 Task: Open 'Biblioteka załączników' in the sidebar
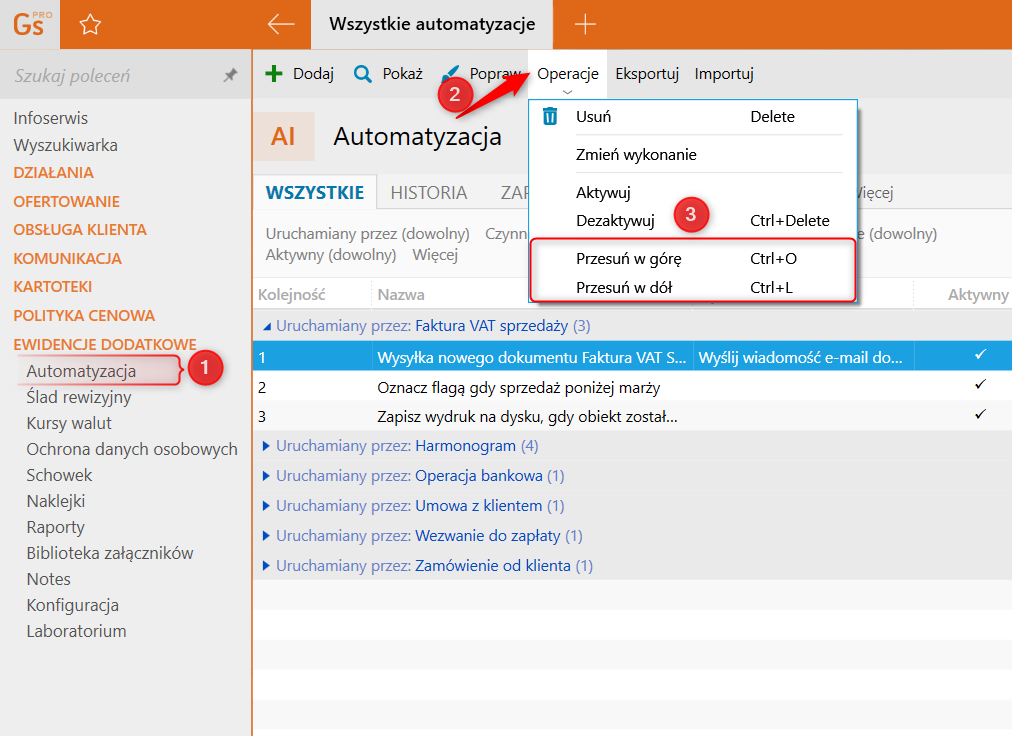pos(110,553)
